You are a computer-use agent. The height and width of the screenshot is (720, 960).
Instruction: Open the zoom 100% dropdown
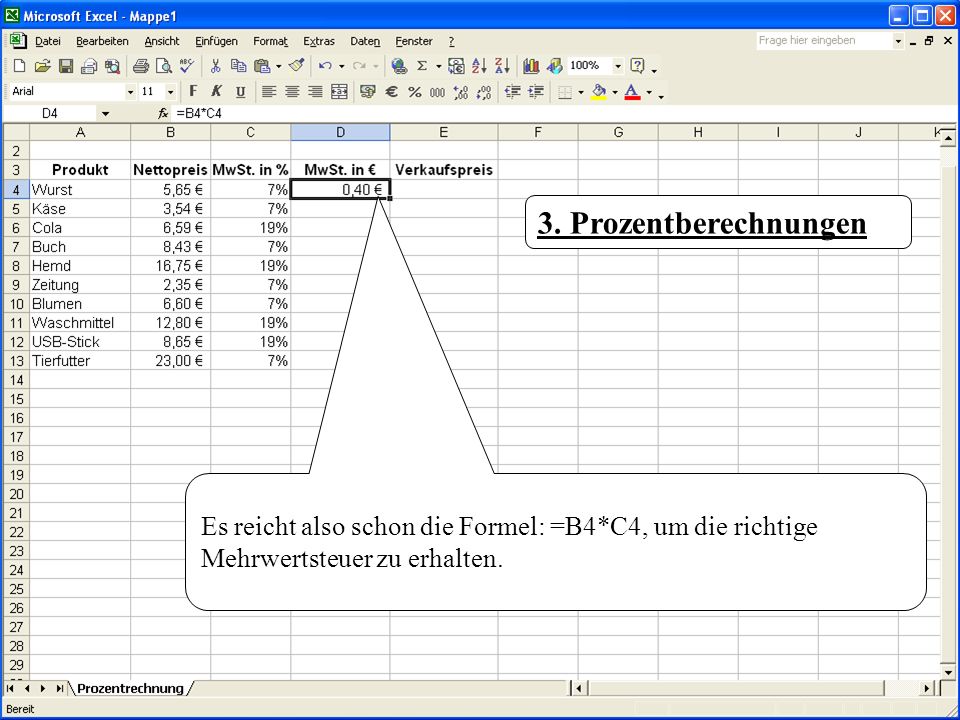coord(618,66)
